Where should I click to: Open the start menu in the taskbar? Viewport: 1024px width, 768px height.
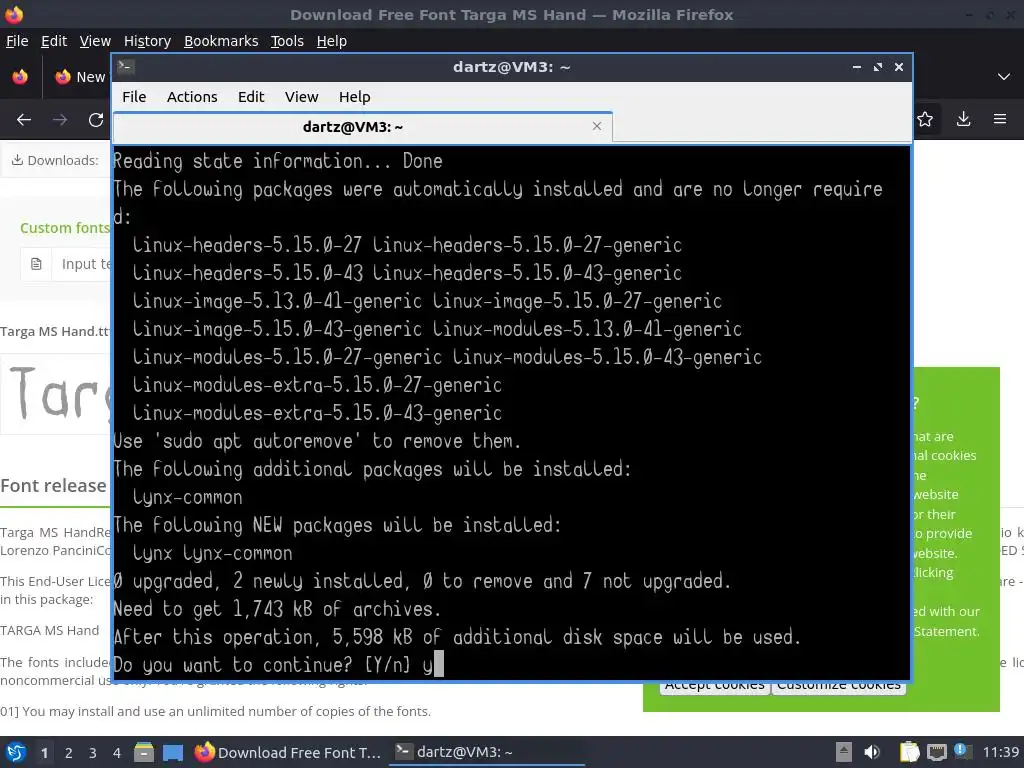[x=16, y=752]
